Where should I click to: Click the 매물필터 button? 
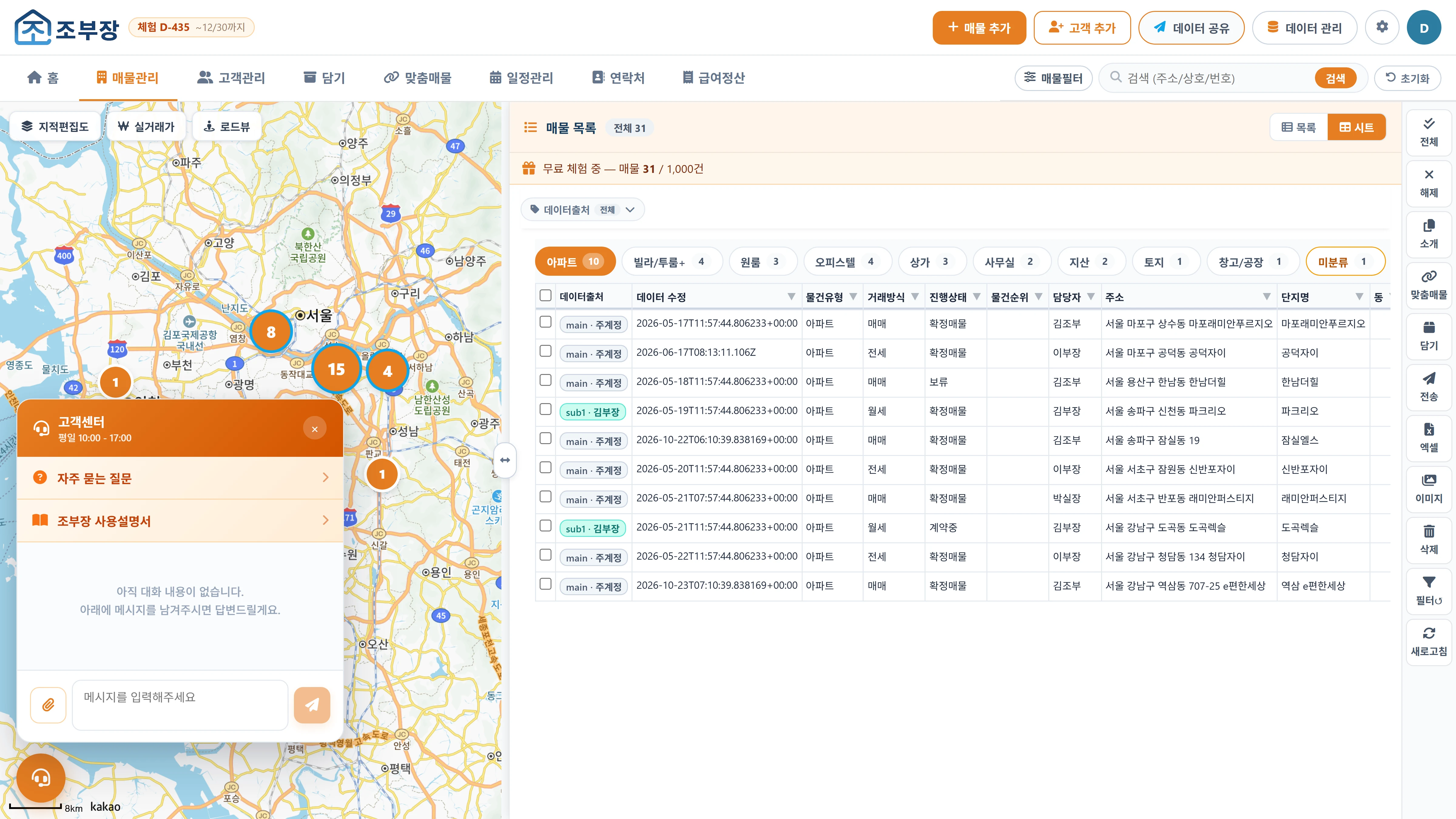click(1053, 78)
